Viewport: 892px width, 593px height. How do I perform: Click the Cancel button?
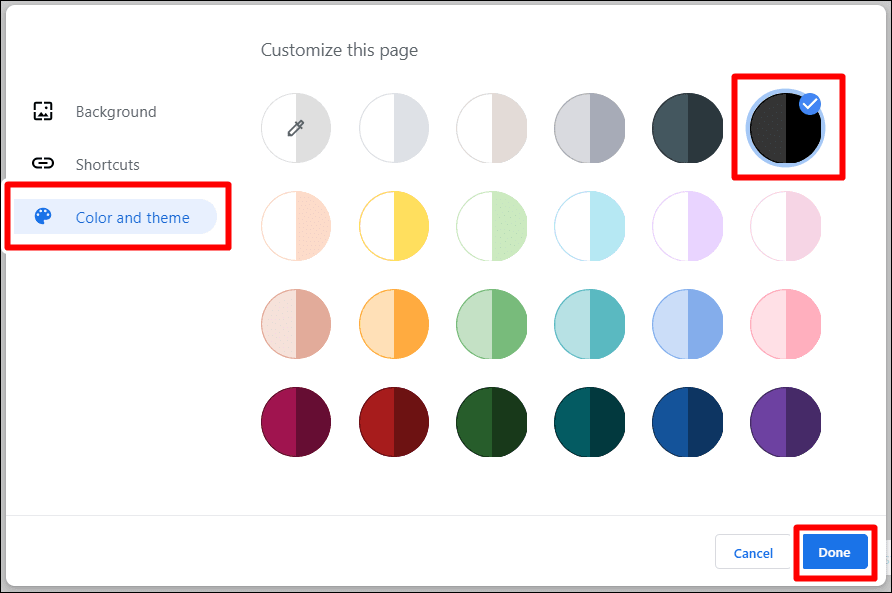pyautogui.click(x=753, y=552)
